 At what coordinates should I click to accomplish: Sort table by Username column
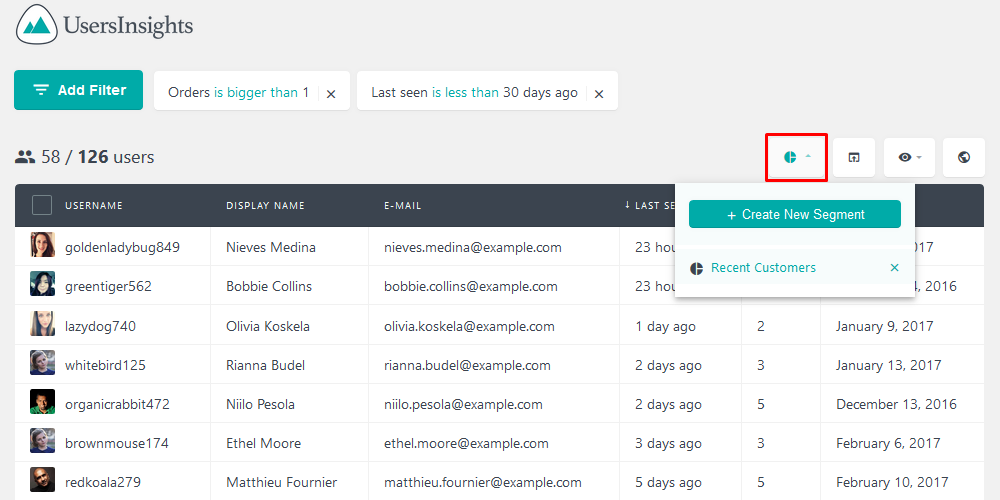[94, 206]
